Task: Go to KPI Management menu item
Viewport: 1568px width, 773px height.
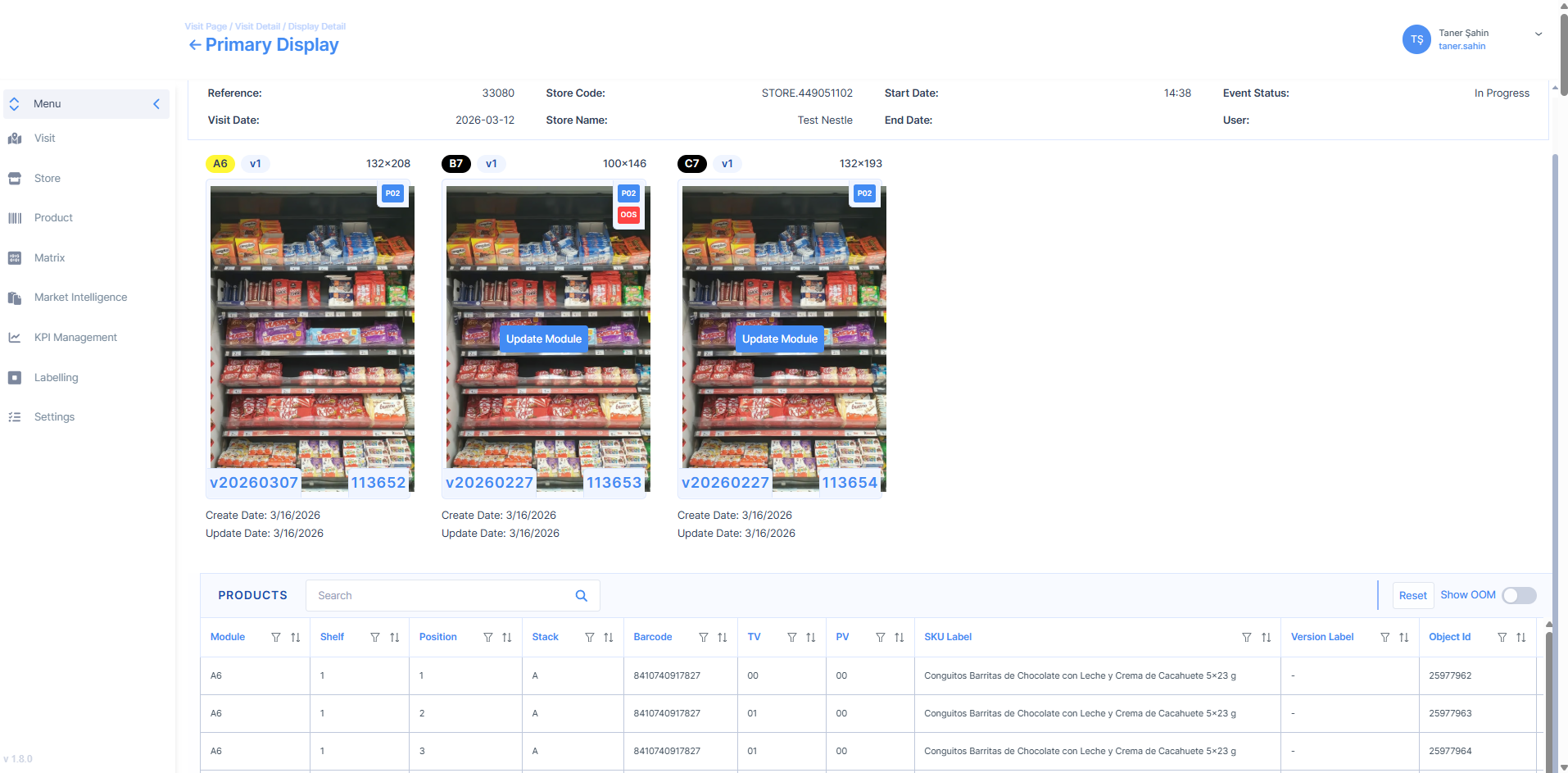Action: pyautogui.click(x=75, y=338)
